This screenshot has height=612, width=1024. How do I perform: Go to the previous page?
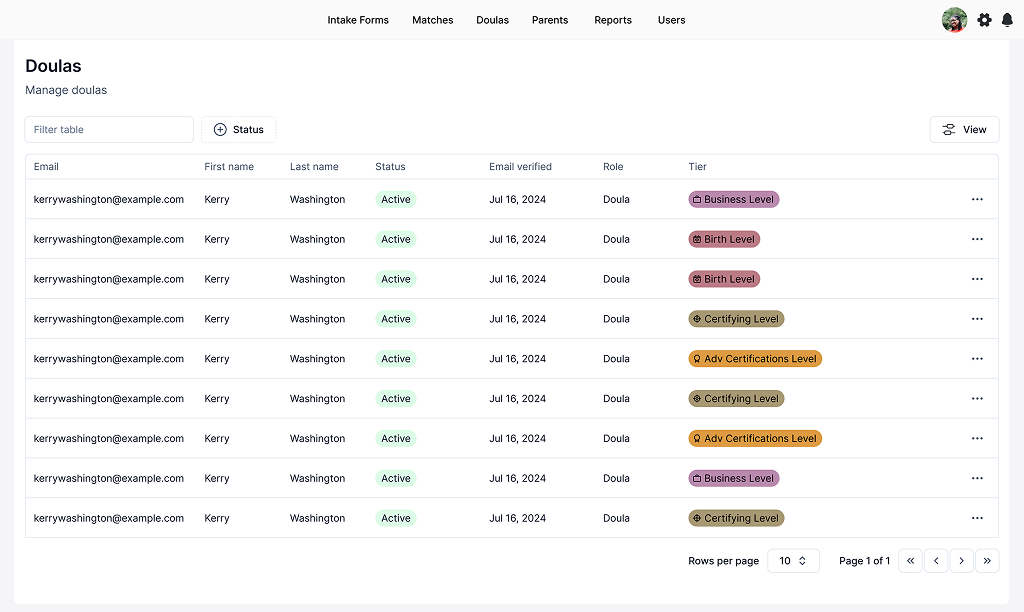936,561
